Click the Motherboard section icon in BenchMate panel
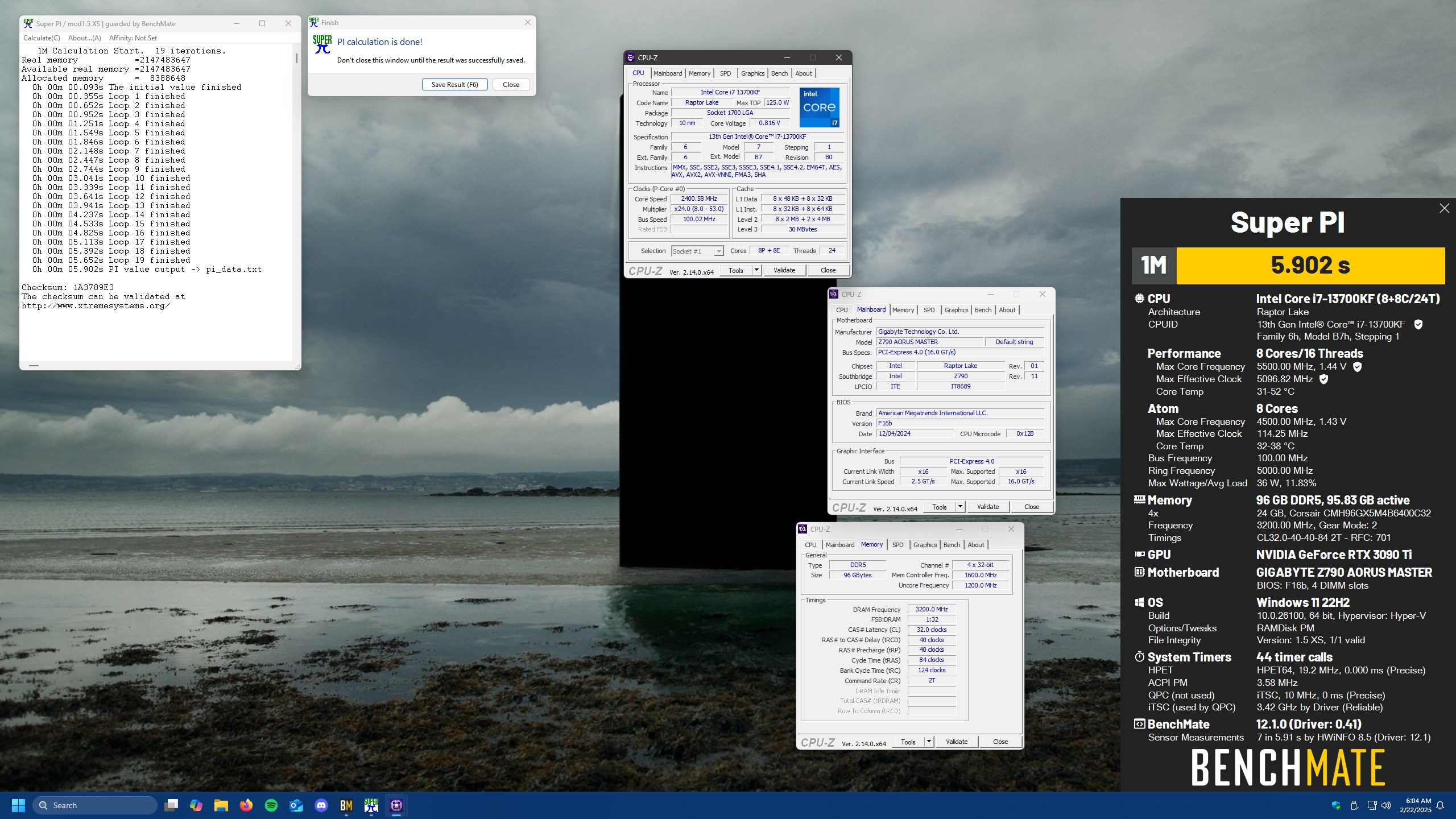The width and height of the screenshot is (1456, 819). [1140, 572]
